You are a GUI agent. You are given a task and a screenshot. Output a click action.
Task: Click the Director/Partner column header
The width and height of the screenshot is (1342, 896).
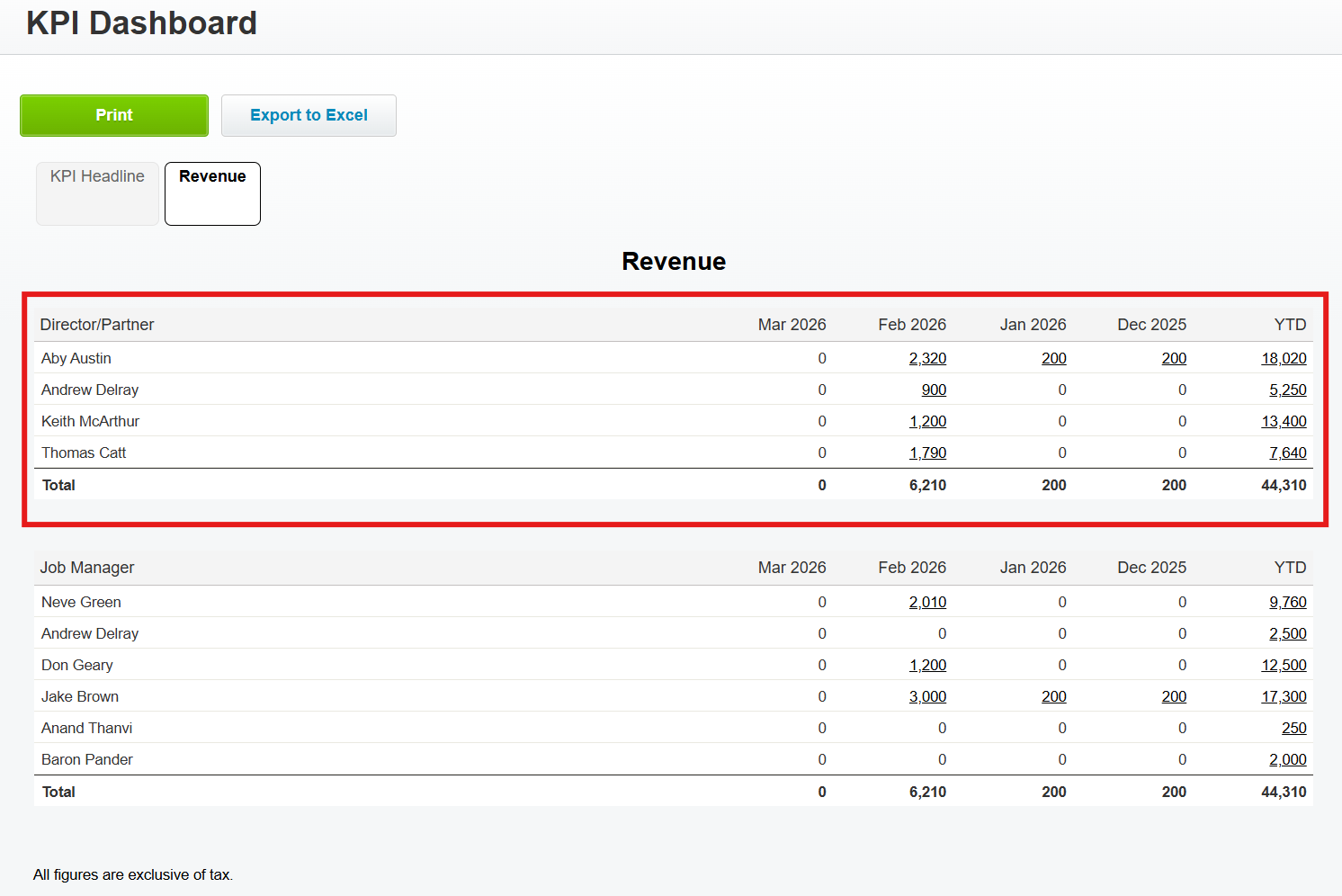tap(97, 325)
